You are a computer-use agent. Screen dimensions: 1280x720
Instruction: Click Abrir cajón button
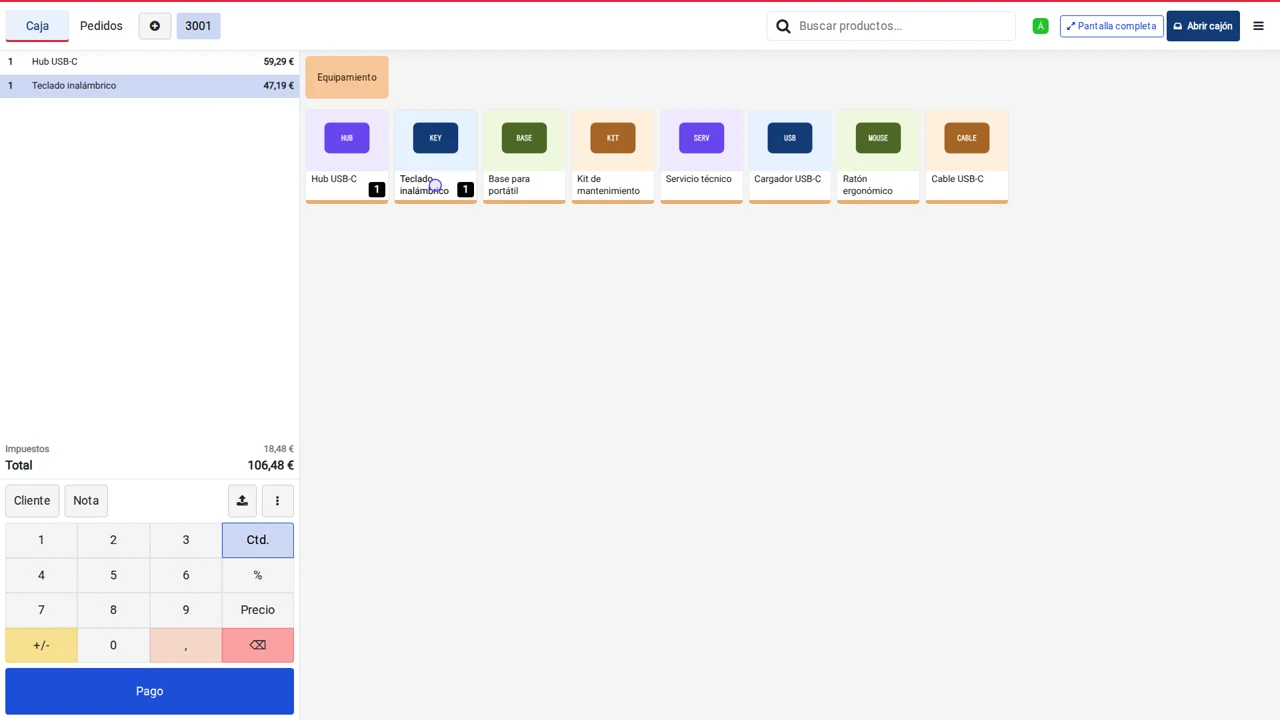coord(1203,26)
